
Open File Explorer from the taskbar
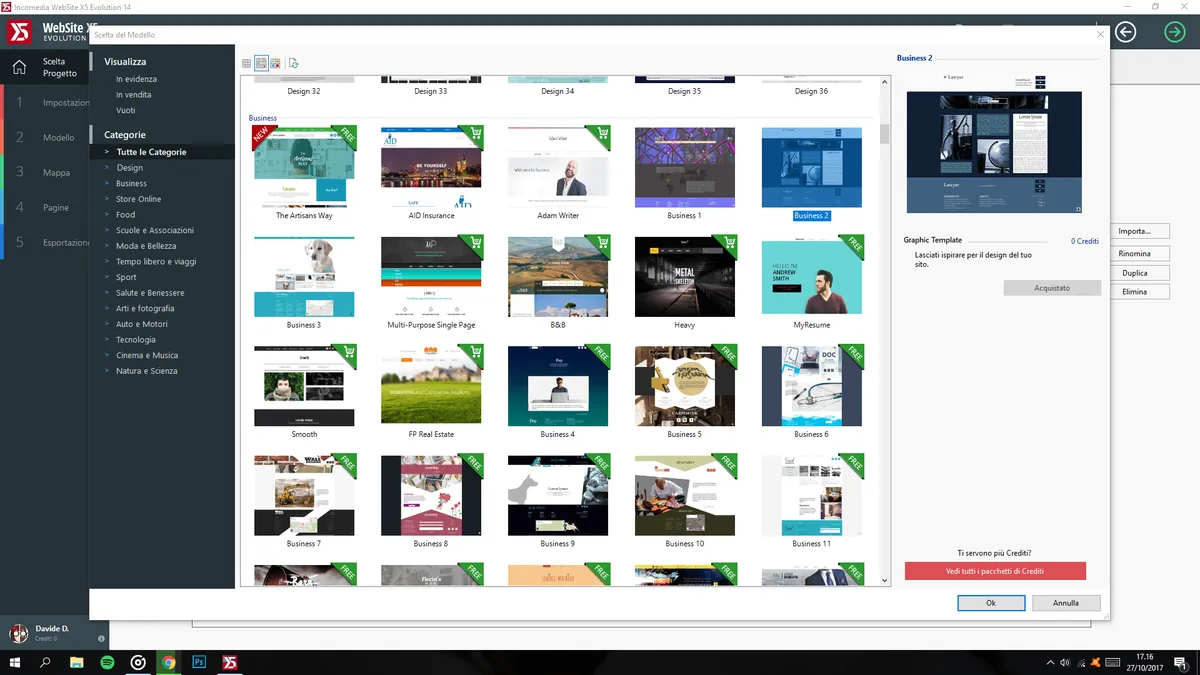click(77, 662)
